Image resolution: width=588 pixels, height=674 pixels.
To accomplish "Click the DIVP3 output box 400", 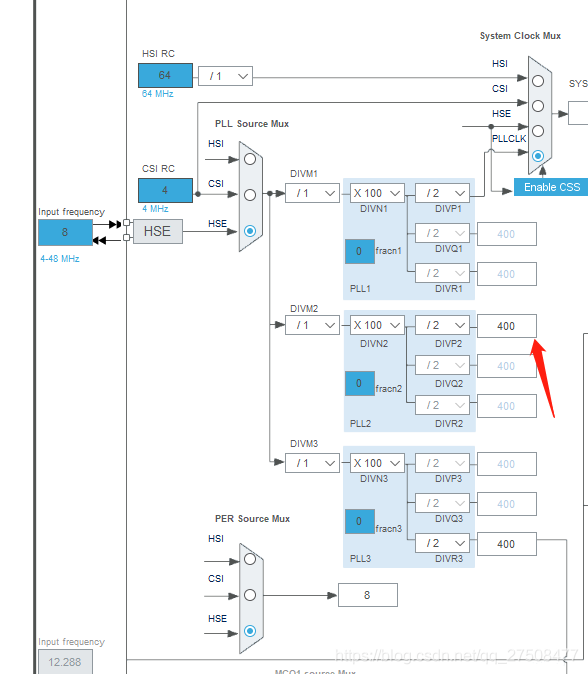I will (507, 464).
